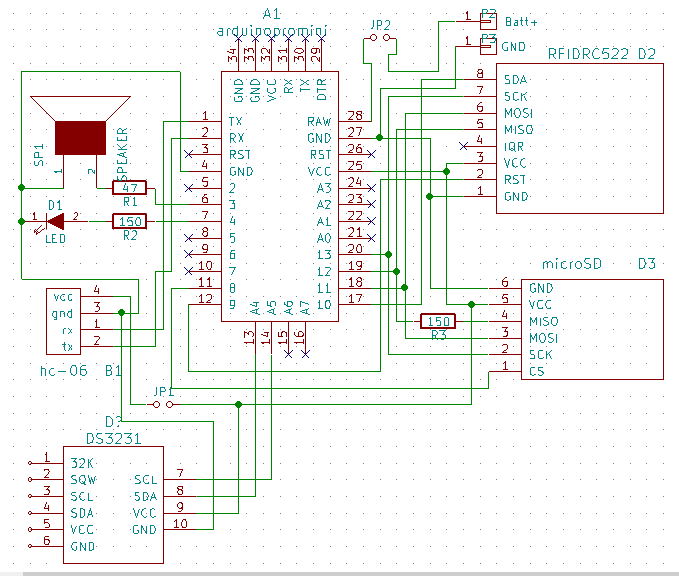
Task: Click the arduinopromini label
Action: (x=272, y=31)
